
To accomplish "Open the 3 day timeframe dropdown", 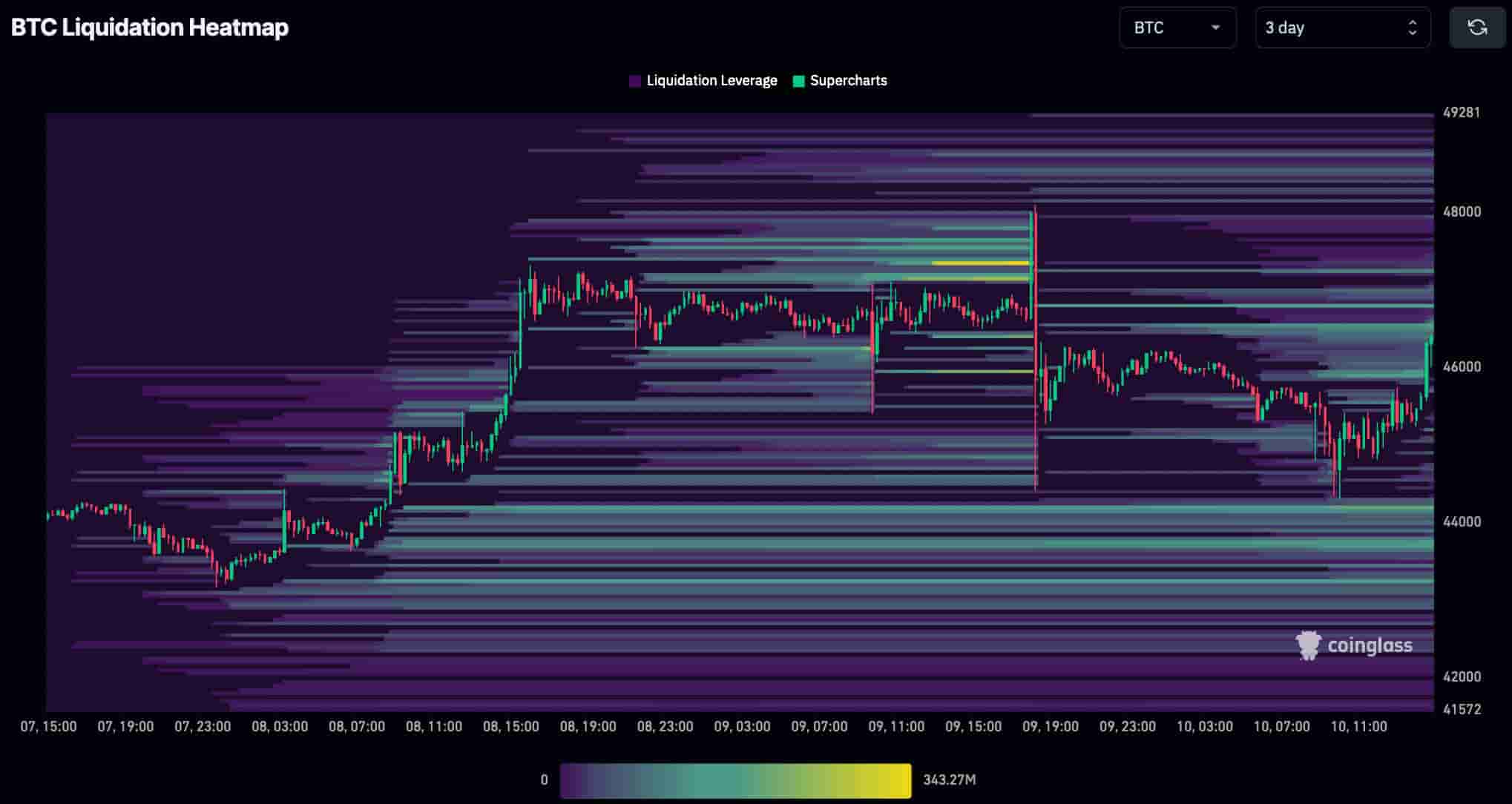I will [1343, 28].
